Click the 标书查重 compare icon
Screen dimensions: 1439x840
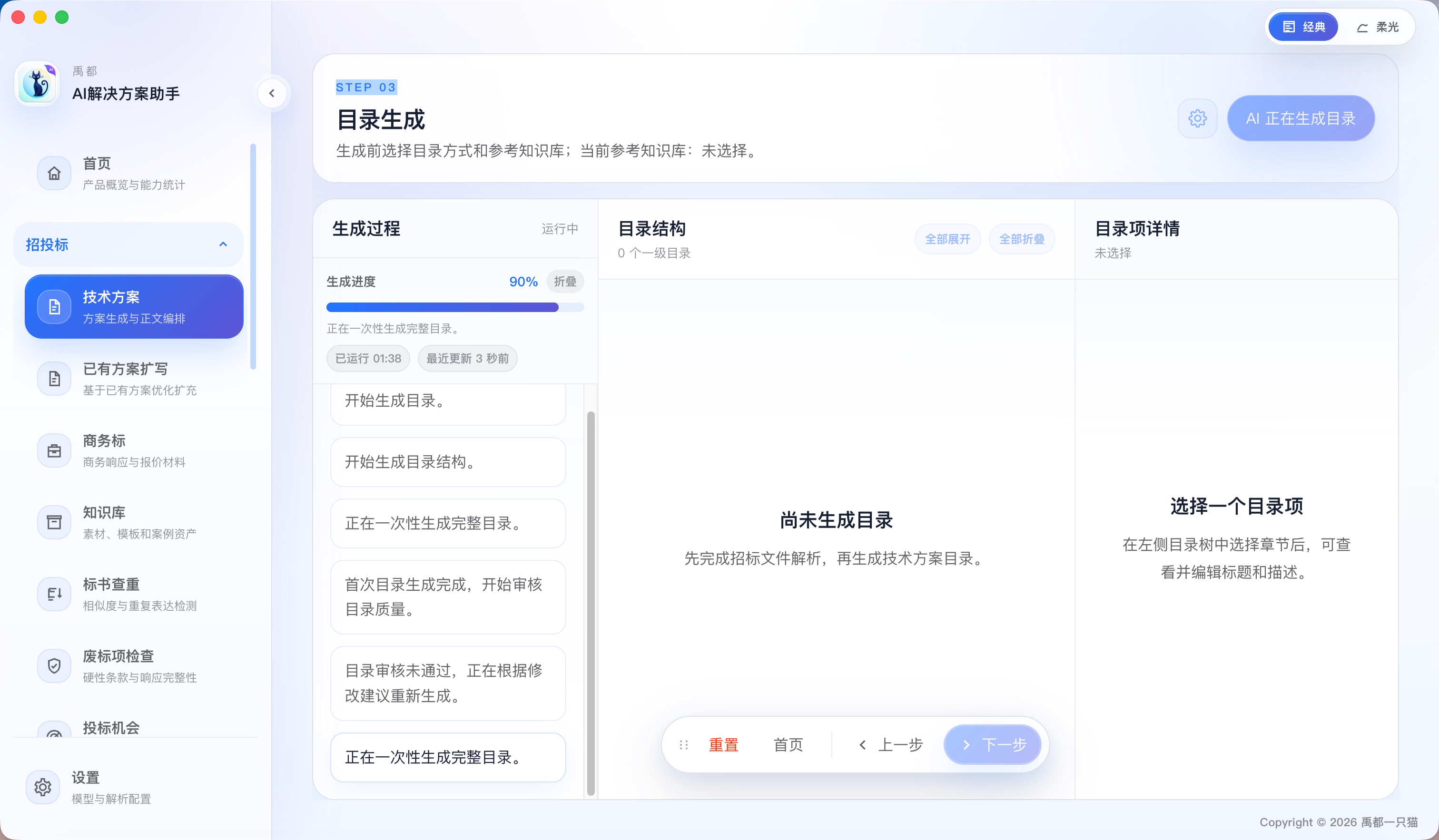pos(54,594)
